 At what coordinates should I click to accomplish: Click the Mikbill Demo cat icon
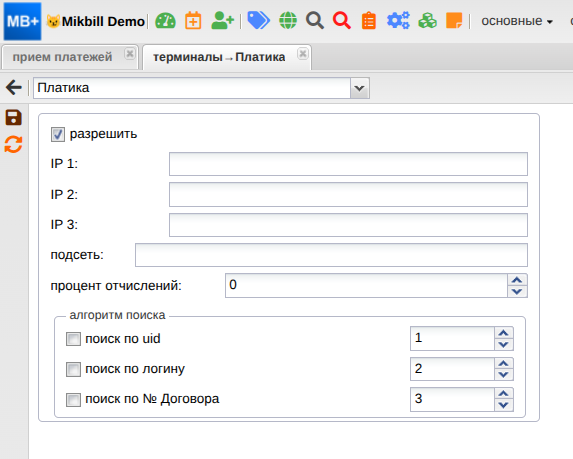coord(53,21)
